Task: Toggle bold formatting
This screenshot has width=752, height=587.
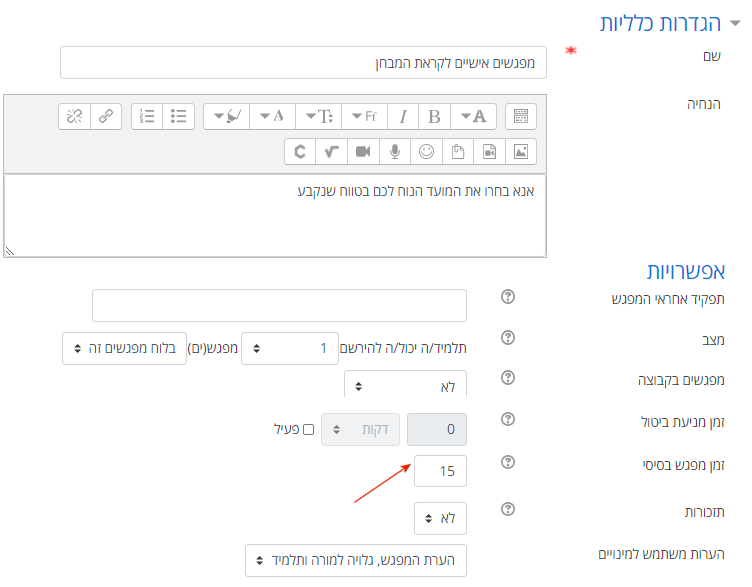Action: click(x=435, y=117)
